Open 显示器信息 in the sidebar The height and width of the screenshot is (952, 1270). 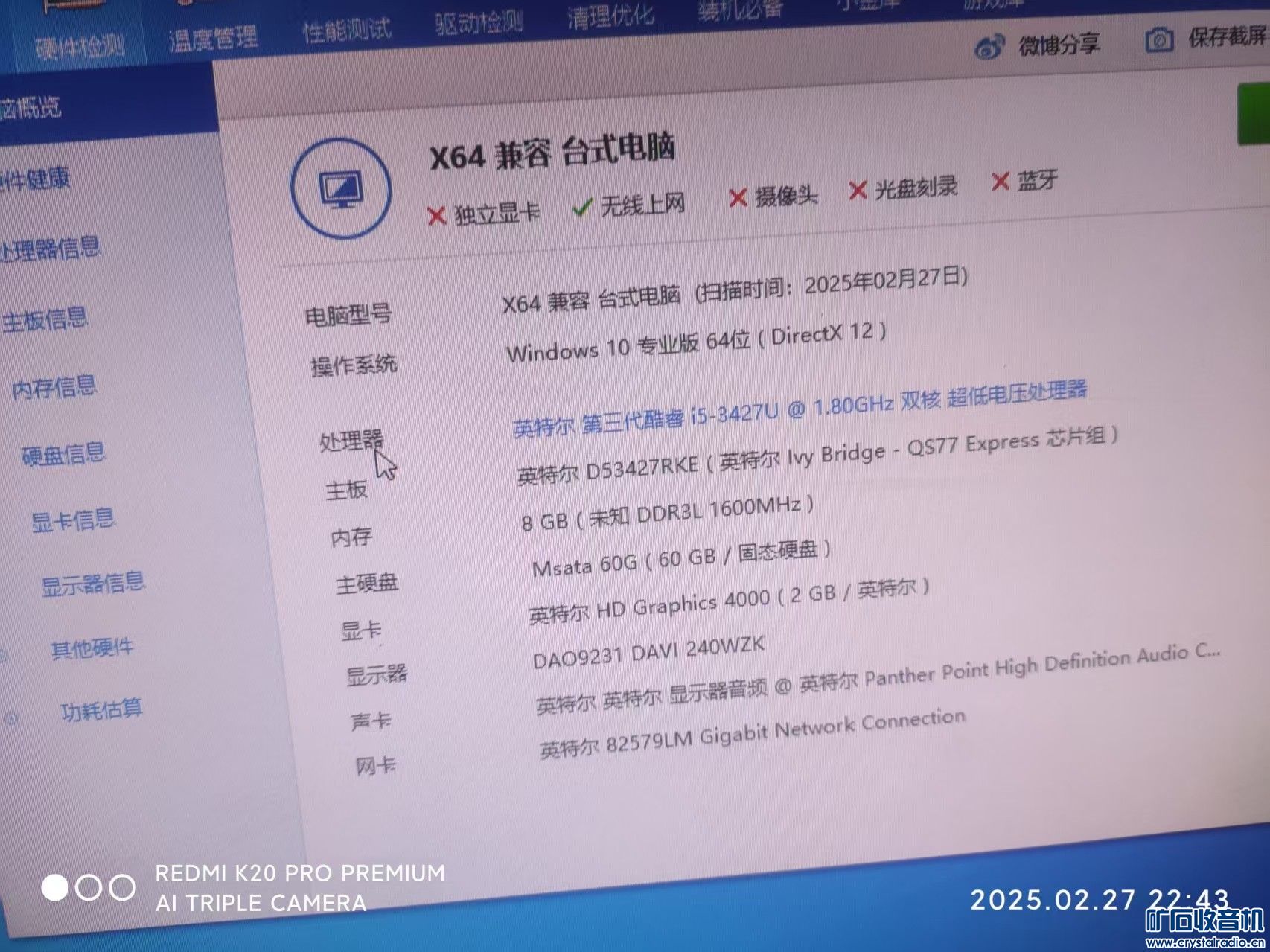tap(93, 584)
